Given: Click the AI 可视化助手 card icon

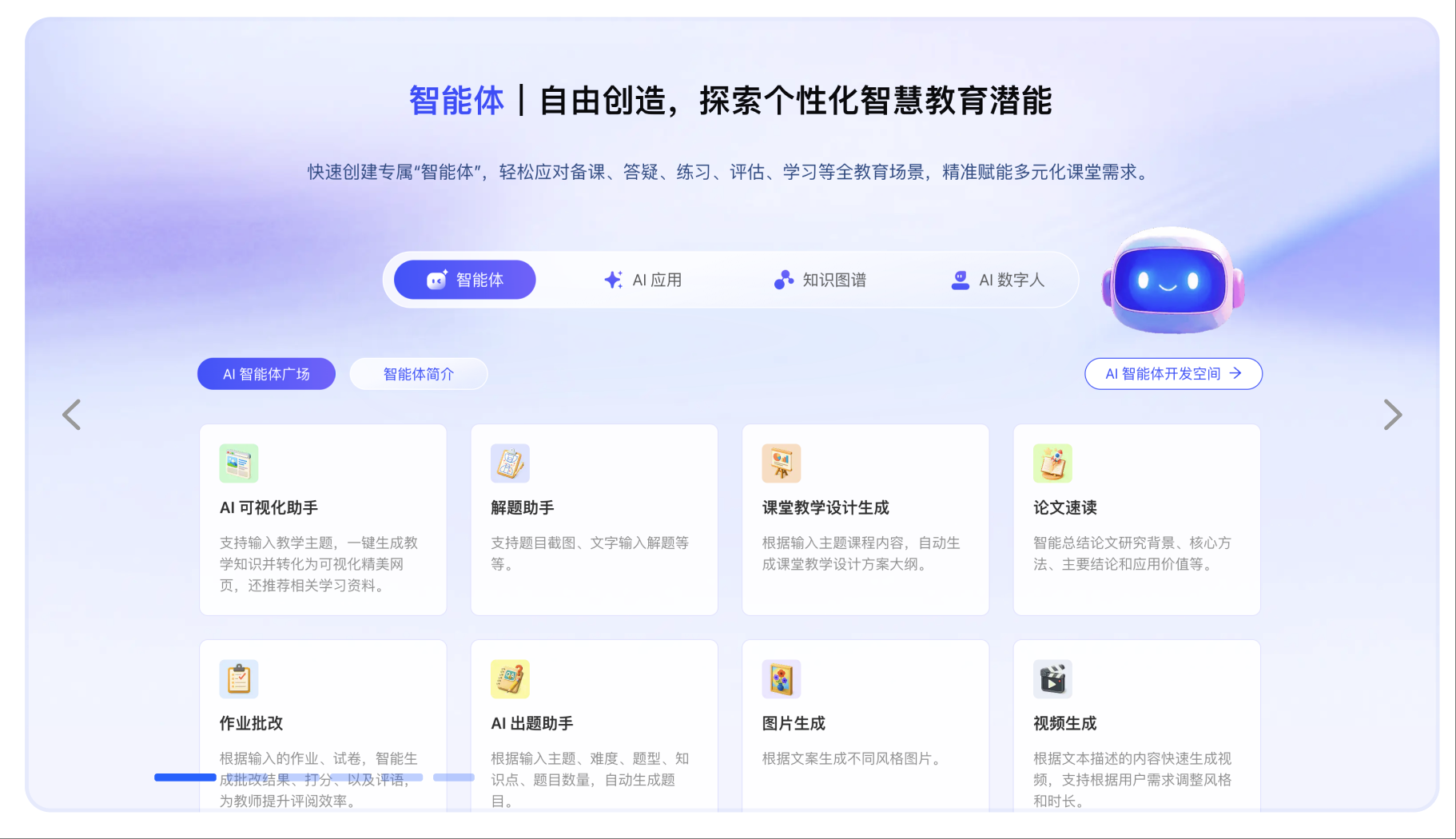Looking at the screenshot, I should [x=239, y=463].
